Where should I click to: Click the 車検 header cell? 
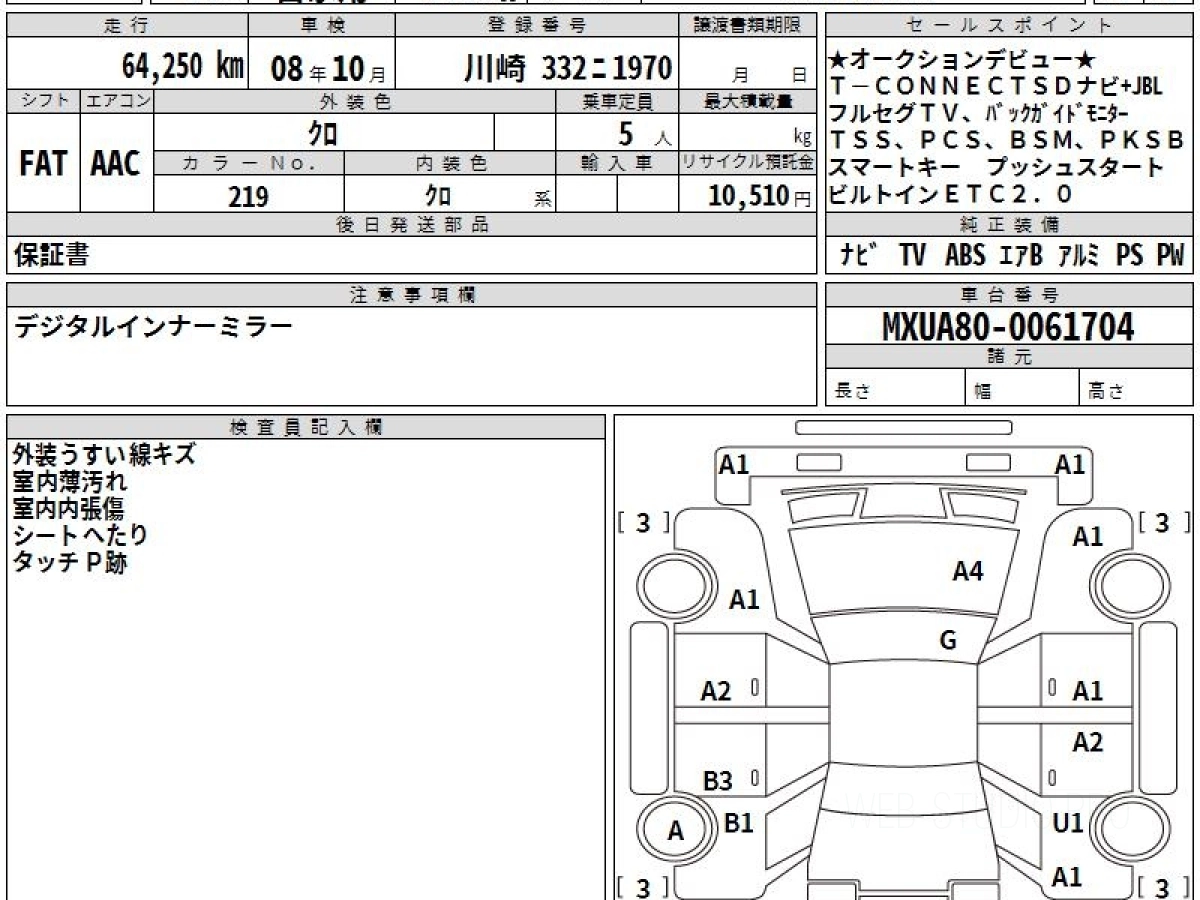coord(322,26)
